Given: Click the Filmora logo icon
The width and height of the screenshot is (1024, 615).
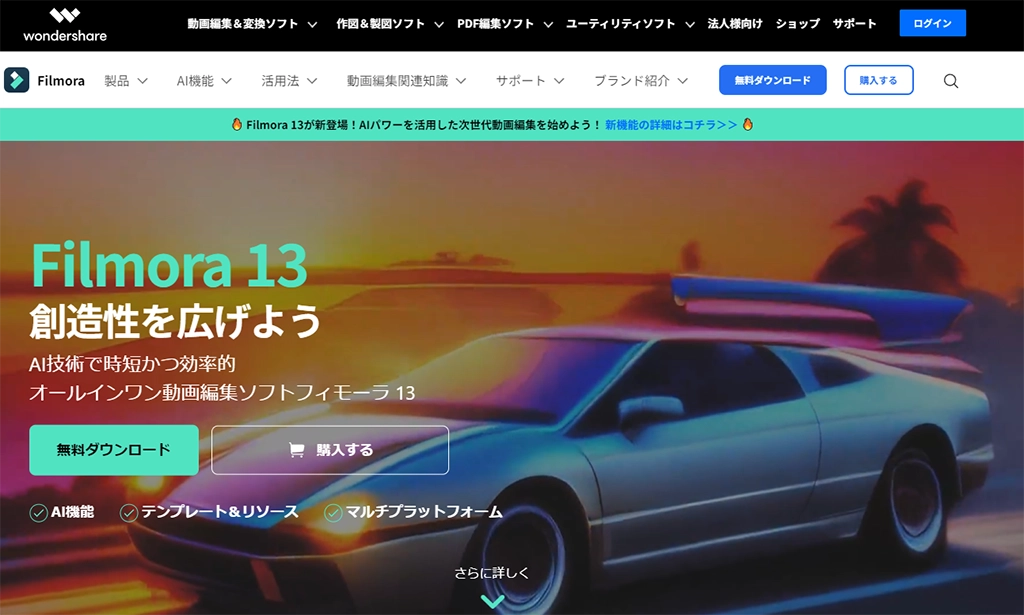Looking at the screenshot, I should (x=16, y=80).
